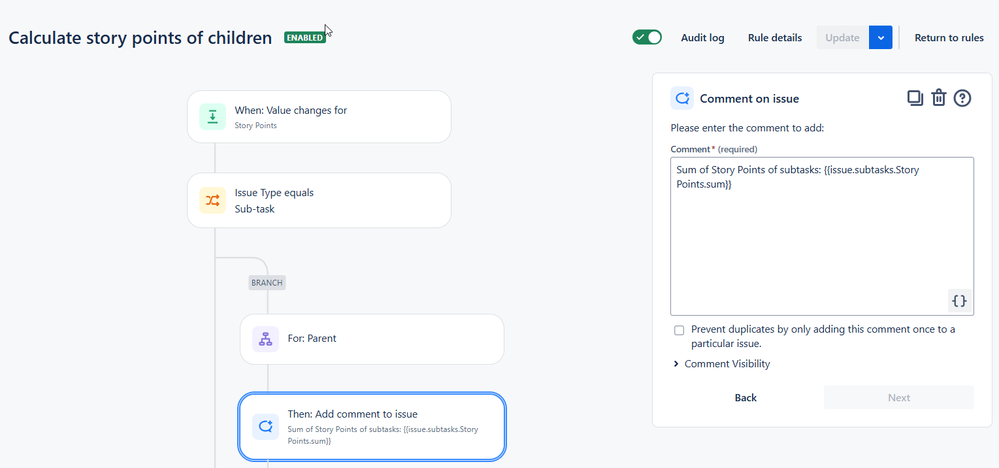
Task: Click the shuffle condition icon on Issue Type
Action: click(x=213, y=200)
